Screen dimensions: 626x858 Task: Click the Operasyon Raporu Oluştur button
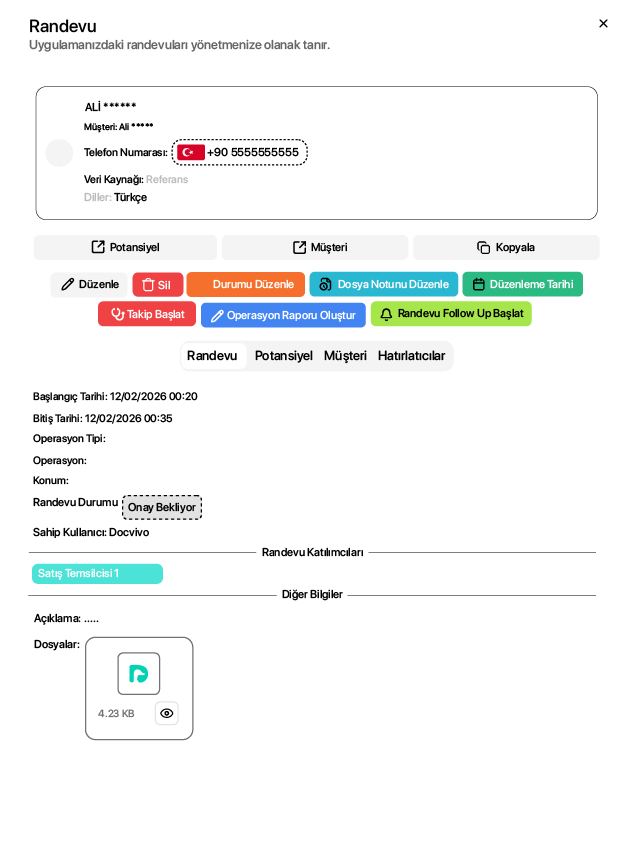tap(283, 315)
